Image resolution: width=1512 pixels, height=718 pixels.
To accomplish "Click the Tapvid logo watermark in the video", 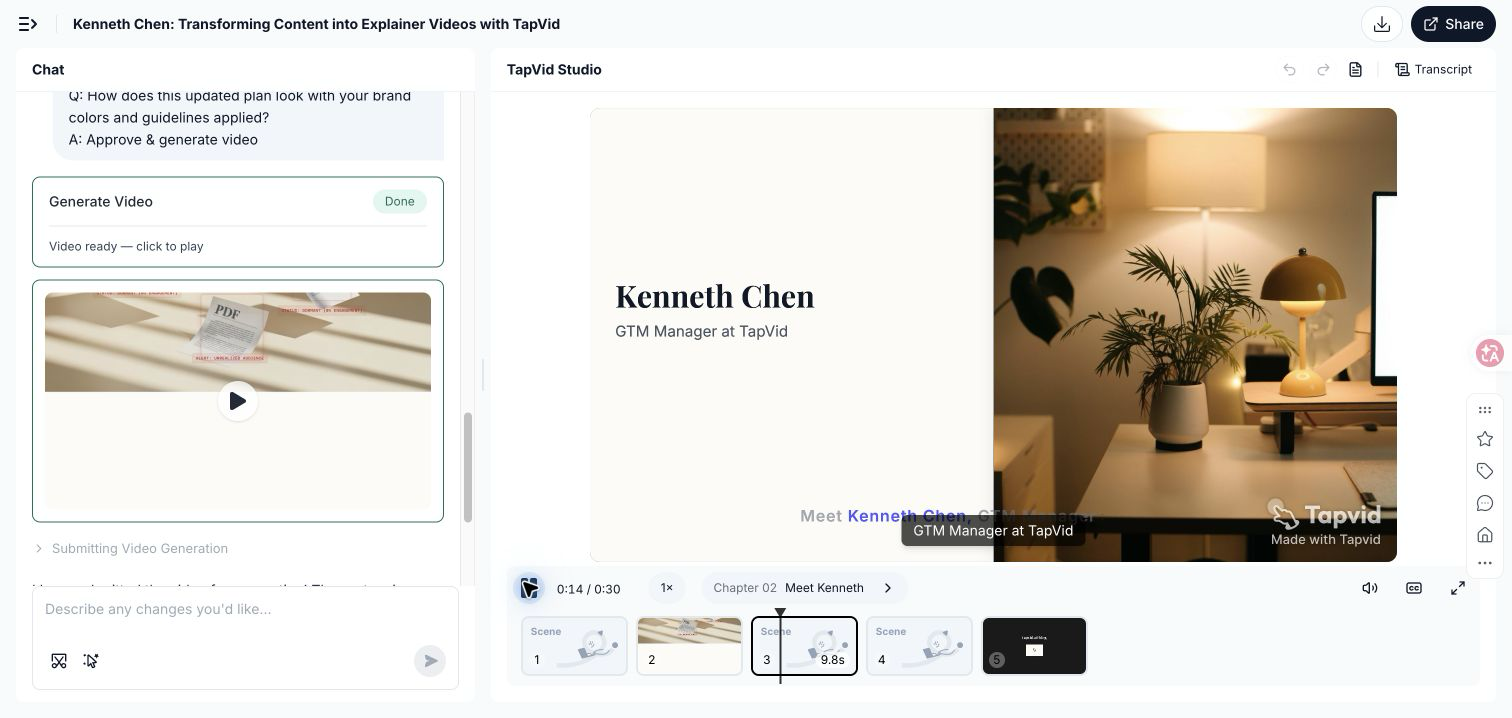I will (1325, 516).
